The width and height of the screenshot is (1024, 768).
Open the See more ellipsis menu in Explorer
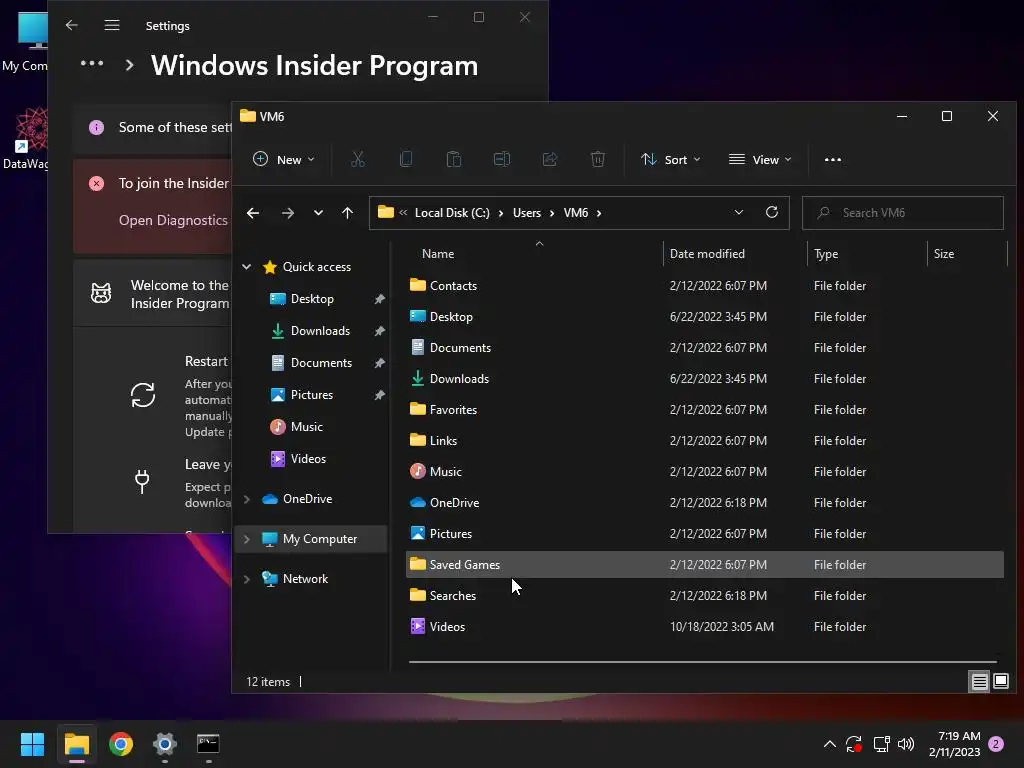point(833,159)
